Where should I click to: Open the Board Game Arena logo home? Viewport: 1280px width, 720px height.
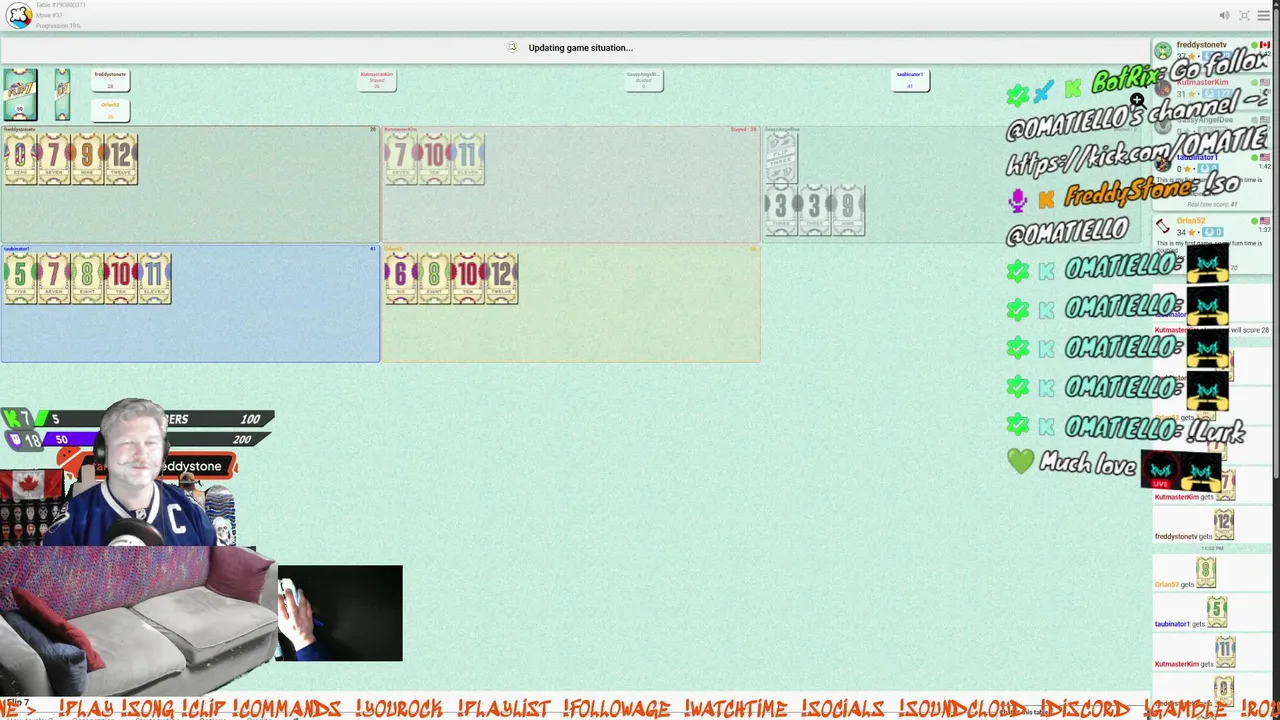tap(19, 15)
